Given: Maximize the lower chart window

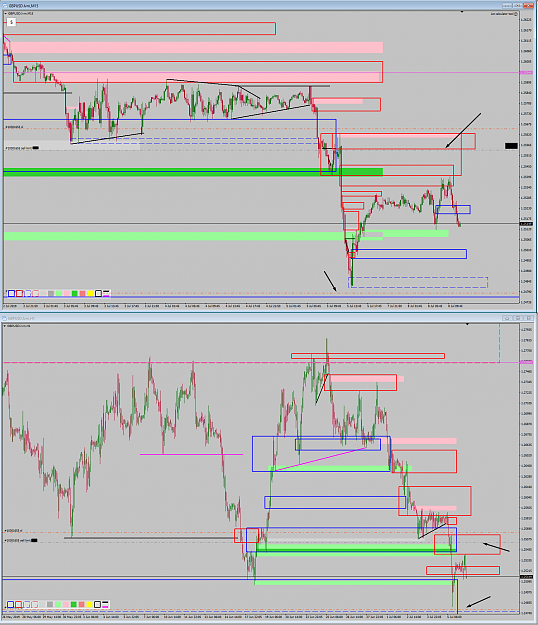Looking at the screenshot, I should pos(518,318).
